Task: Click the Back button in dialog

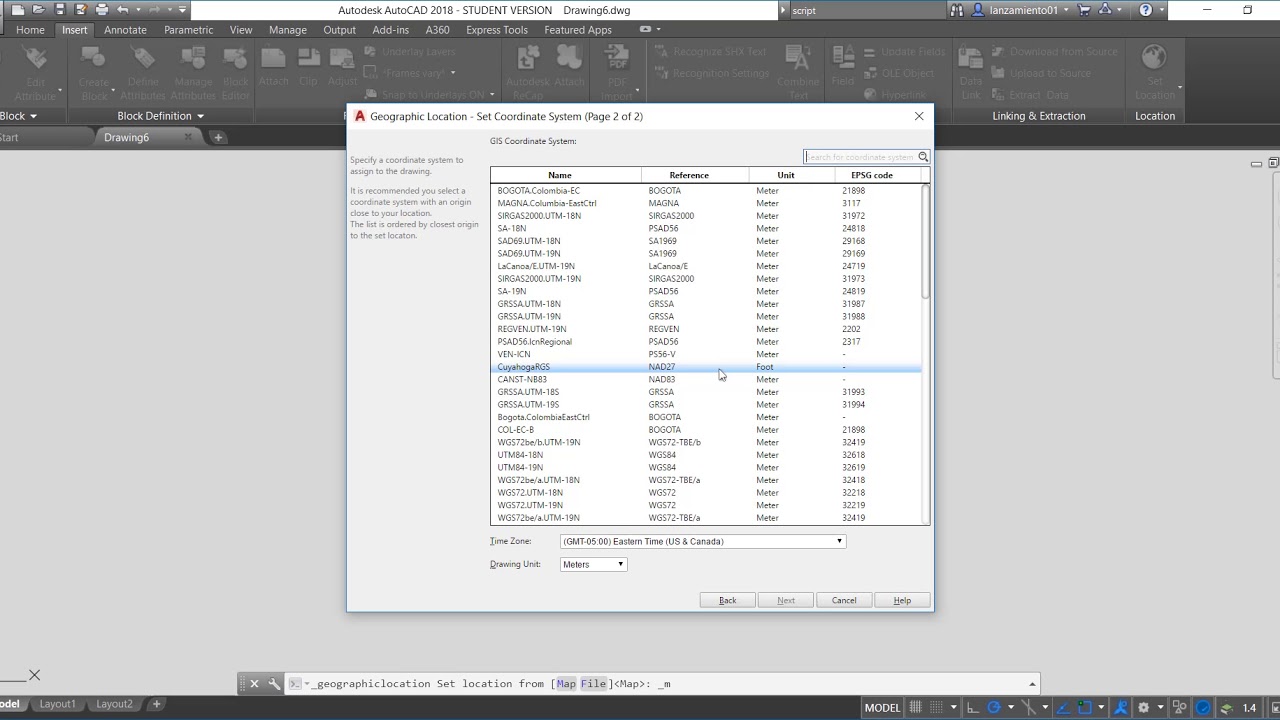Action: pos(727,600)
